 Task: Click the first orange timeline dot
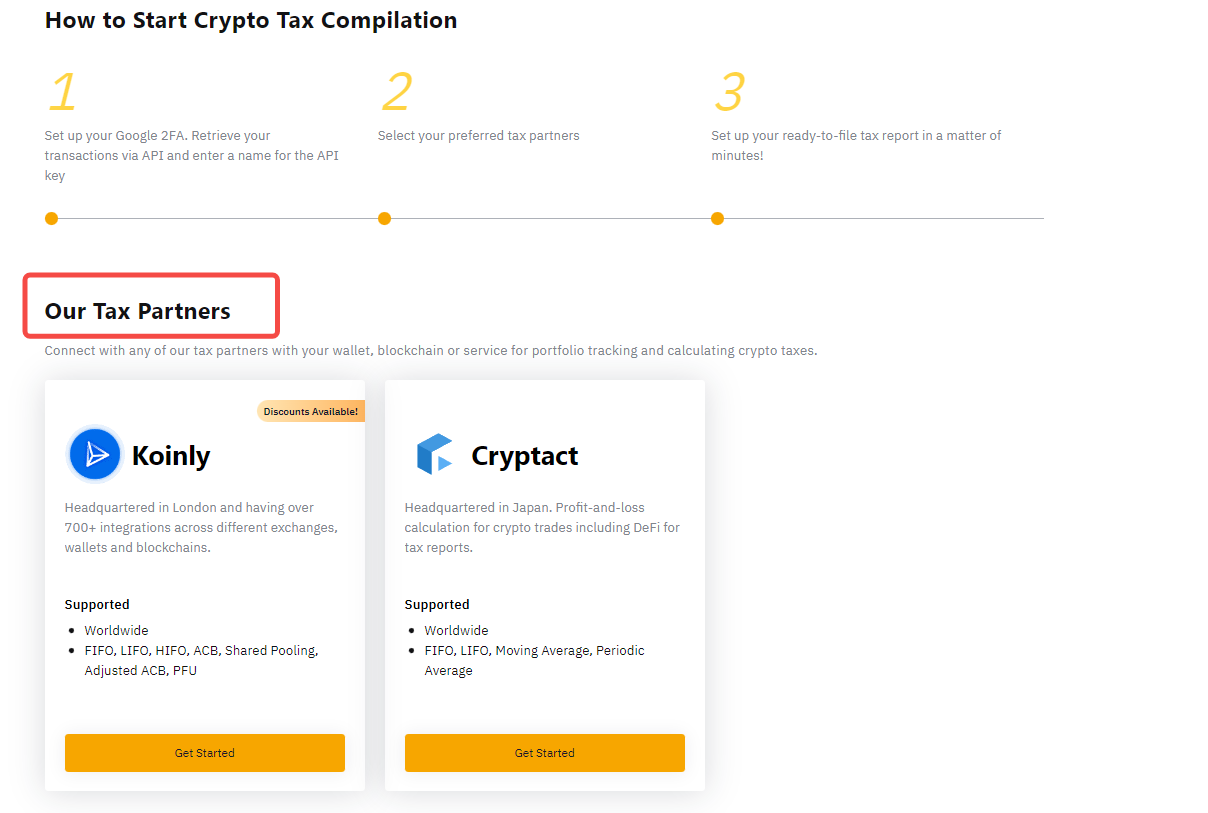coord(52,218)
